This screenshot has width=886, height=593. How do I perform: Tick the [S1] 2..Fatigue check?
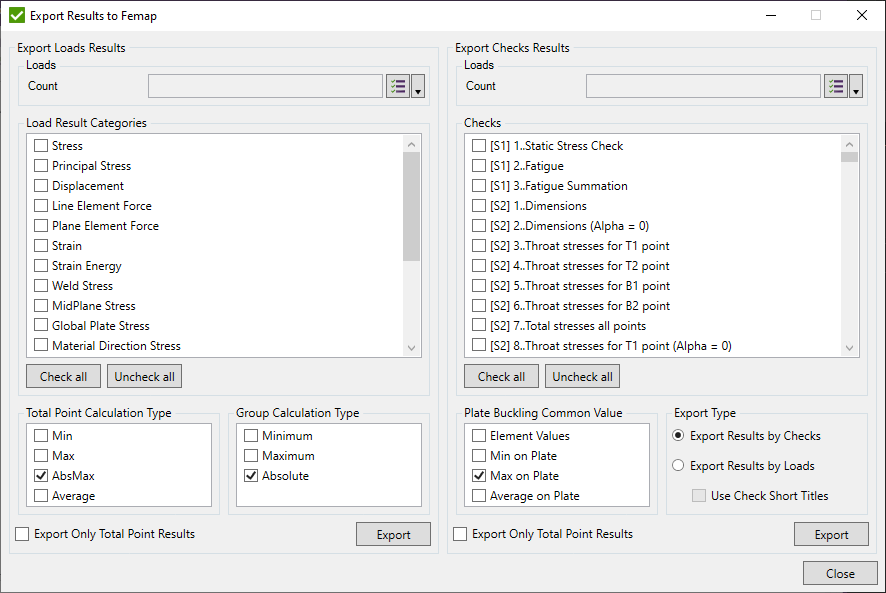(479, 166)
